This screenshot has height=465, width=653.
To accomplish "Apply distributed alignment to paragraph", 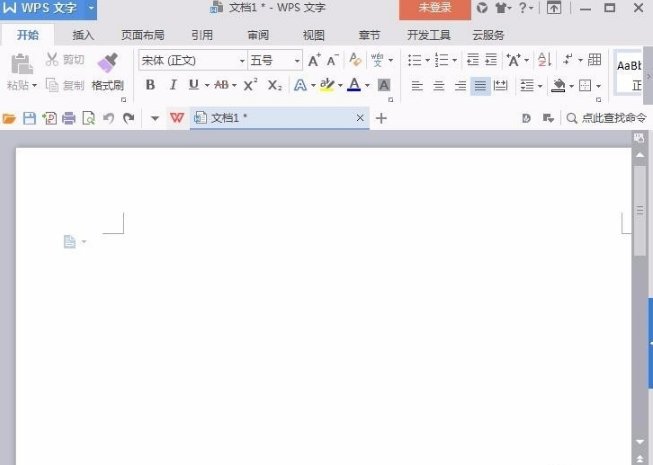I will [x=500, y=85].
